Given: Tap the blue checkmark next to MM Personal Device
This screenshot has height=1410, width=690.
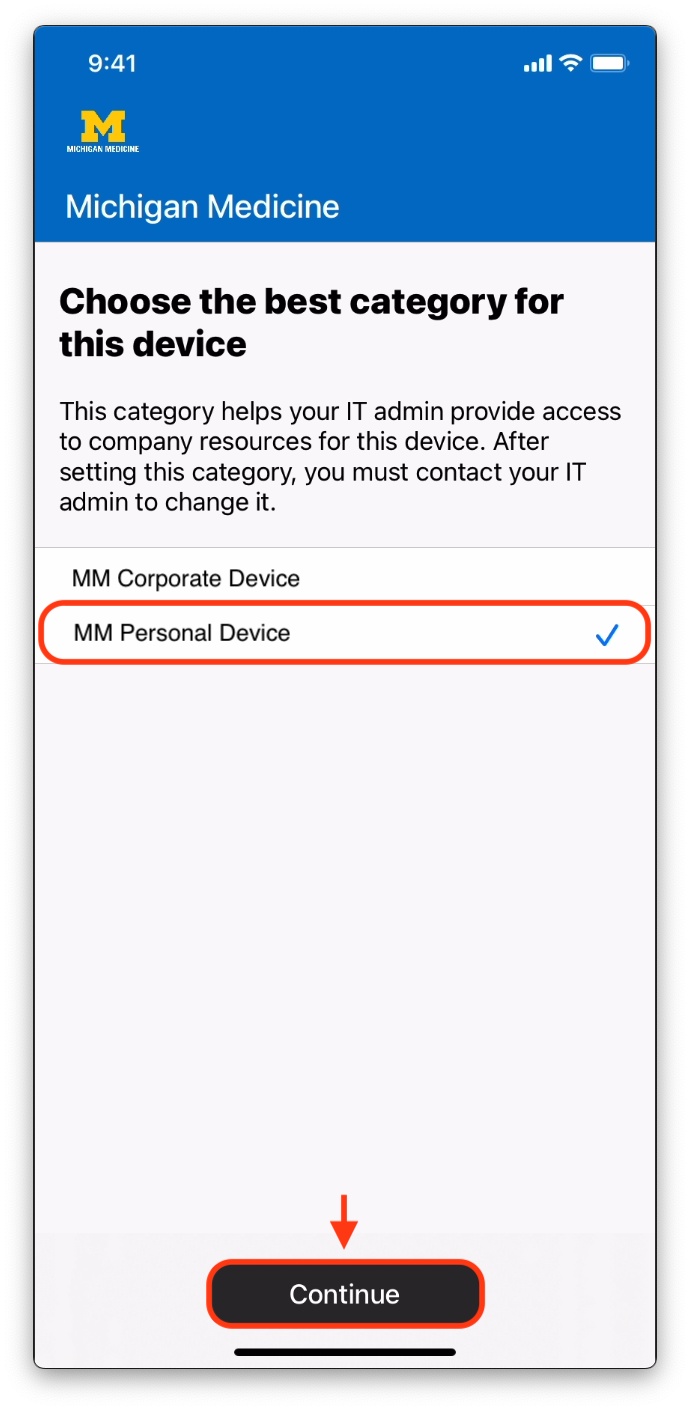Looking at the screenshot, I should 607,634.
